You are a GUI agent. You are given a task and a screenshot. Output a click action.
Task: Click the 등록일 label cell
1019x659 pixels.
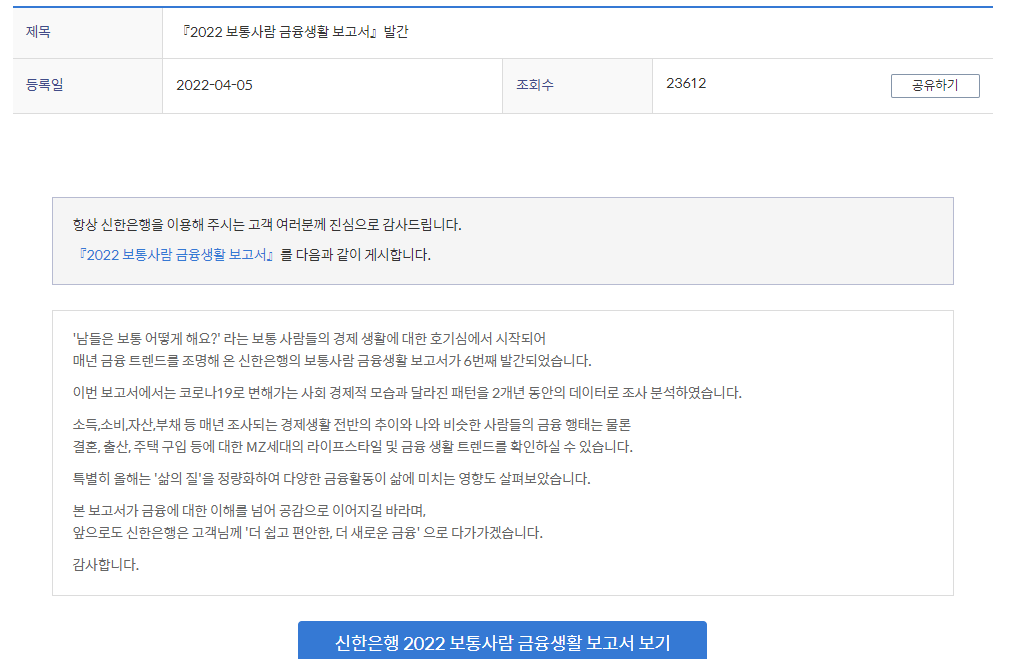pos(88,86)
